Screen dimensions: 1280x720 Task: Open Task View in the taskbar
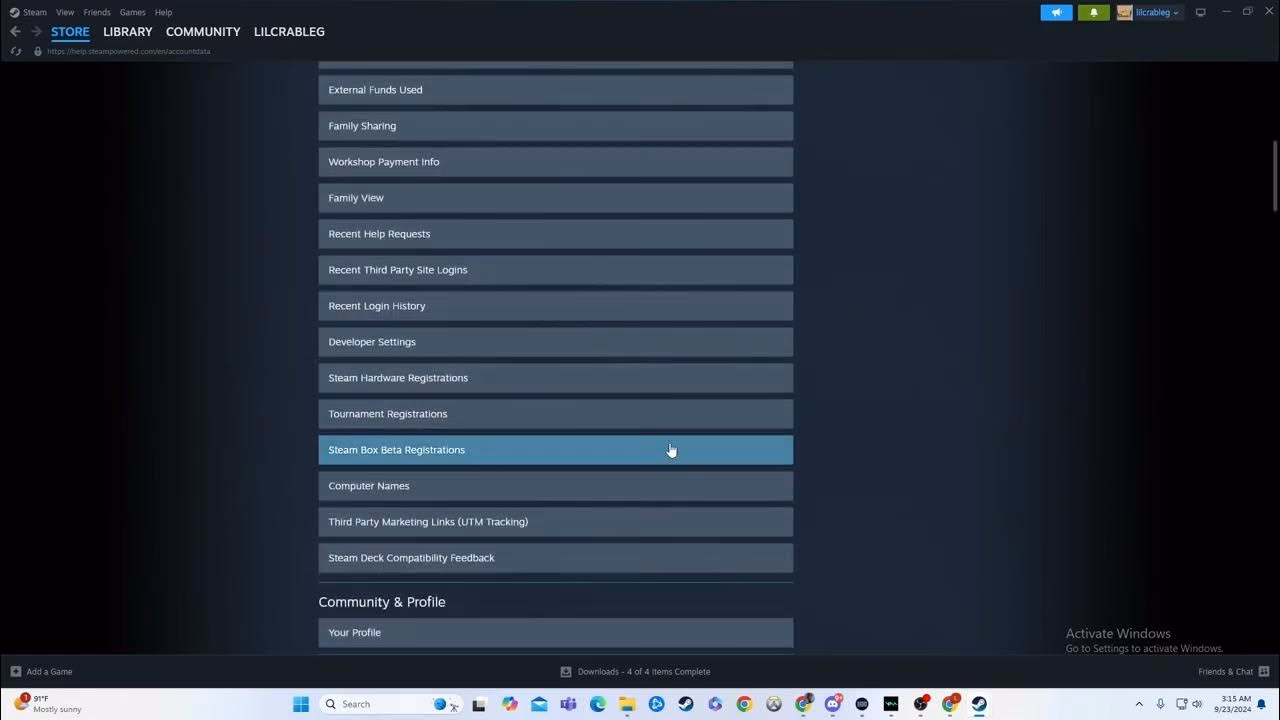[x=479, y=704]
